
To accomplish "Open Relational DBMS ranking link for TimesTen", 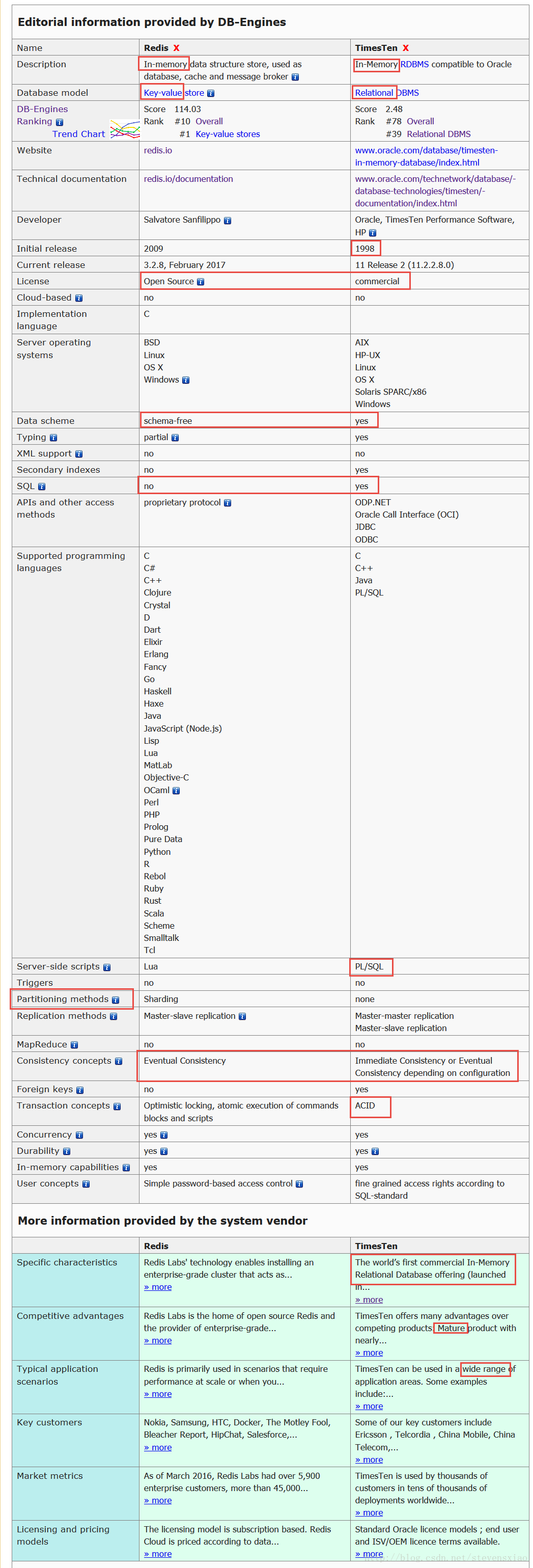I will coord(439,134).
